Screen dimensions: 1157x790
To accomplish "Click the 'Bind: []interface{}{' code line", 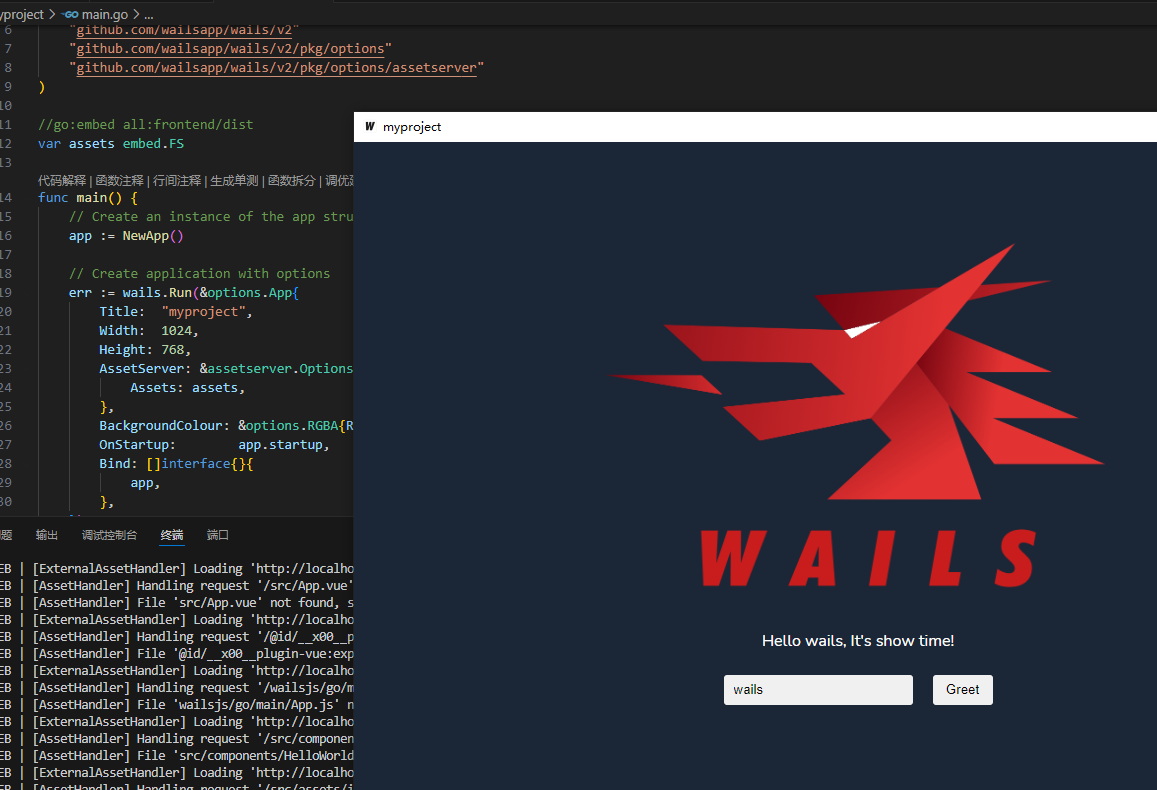I will point(176,464).
